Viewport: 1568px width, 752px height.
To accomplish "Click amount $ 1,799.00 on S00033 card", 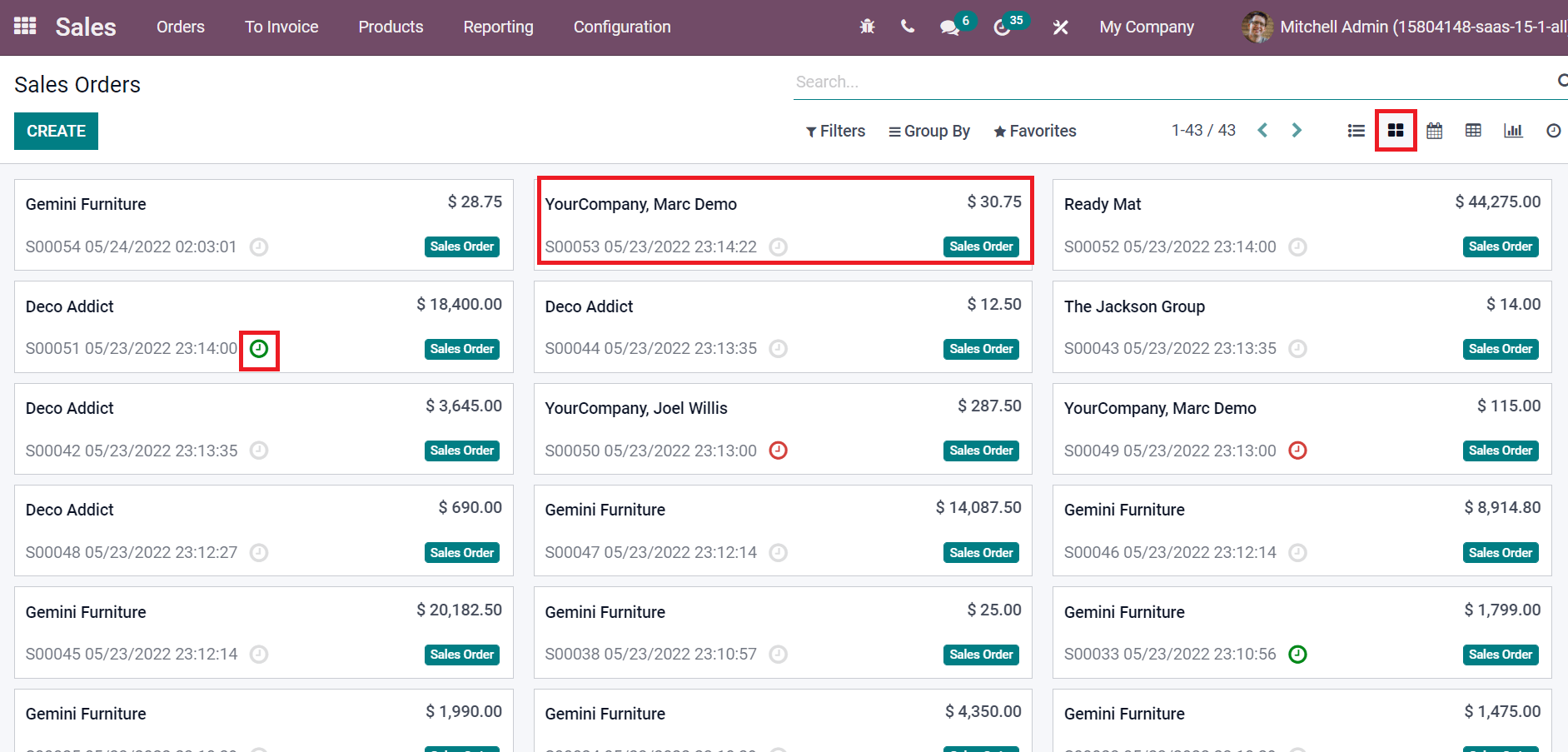I will (1502, 610).
